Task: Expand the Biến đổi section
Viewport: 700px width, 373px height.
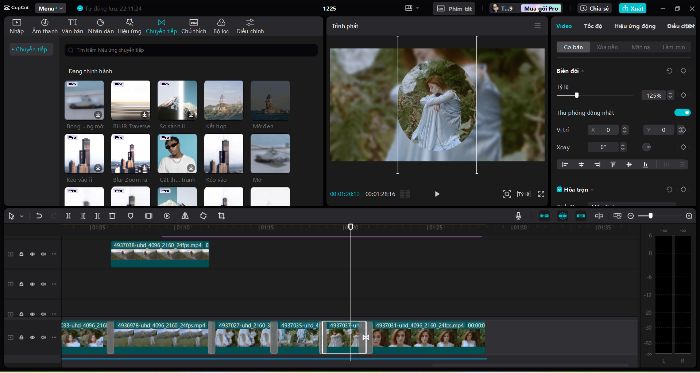Action: click(582, 71)
